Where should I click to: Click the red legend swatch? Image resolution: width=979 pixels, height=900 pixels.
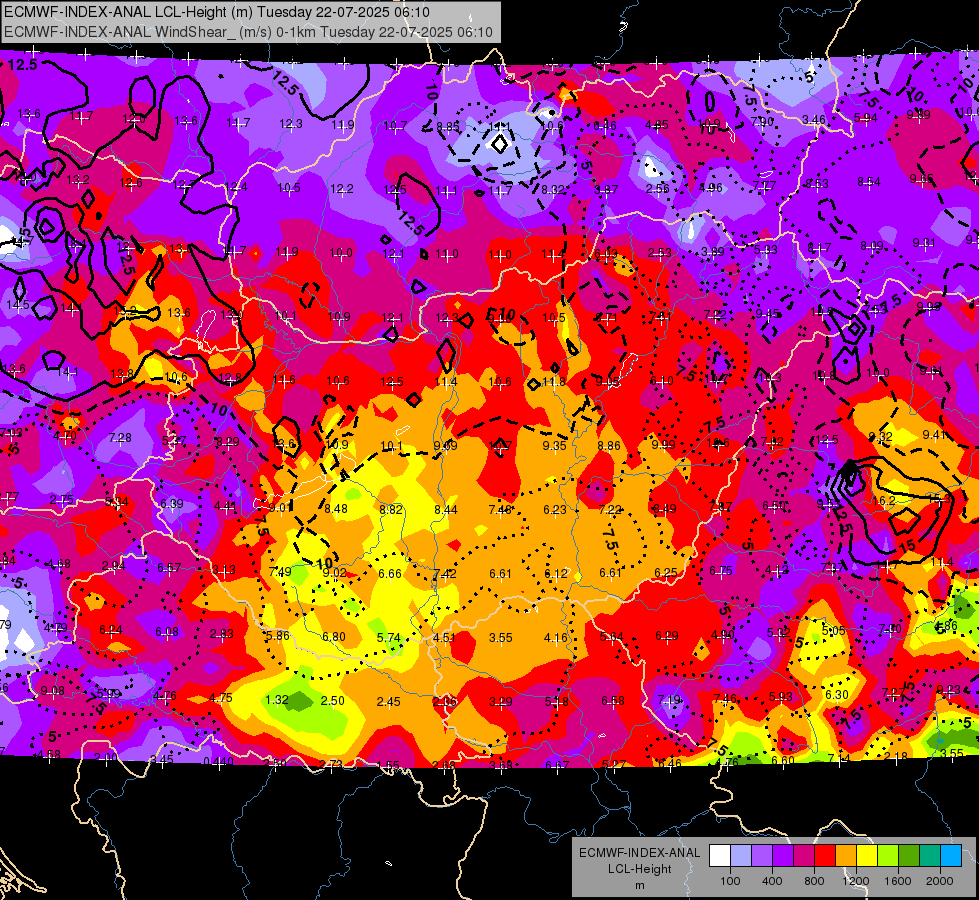click(825, 856)
